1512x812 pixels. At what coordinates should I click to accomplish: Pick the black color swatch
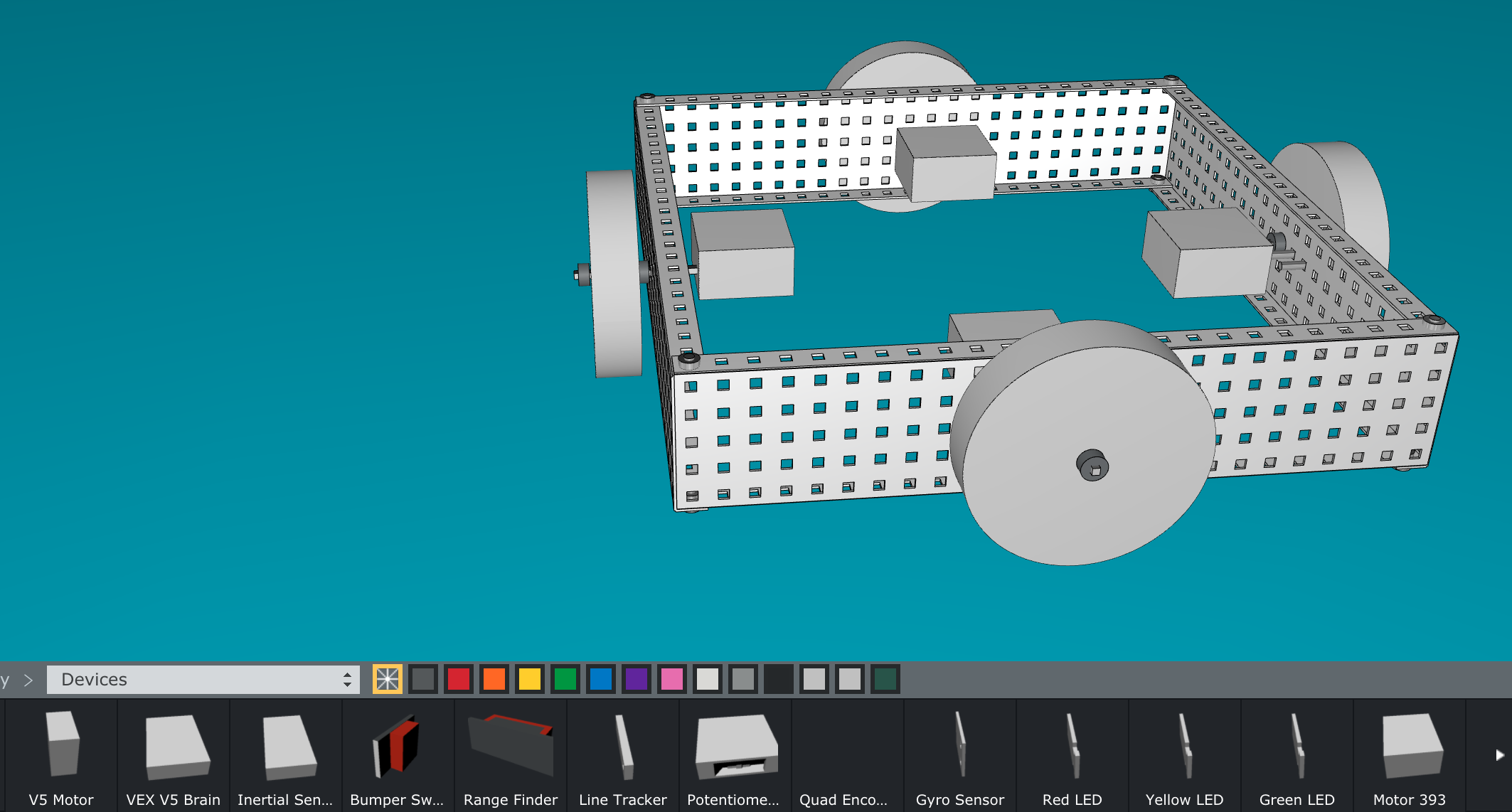click(779, 679)
